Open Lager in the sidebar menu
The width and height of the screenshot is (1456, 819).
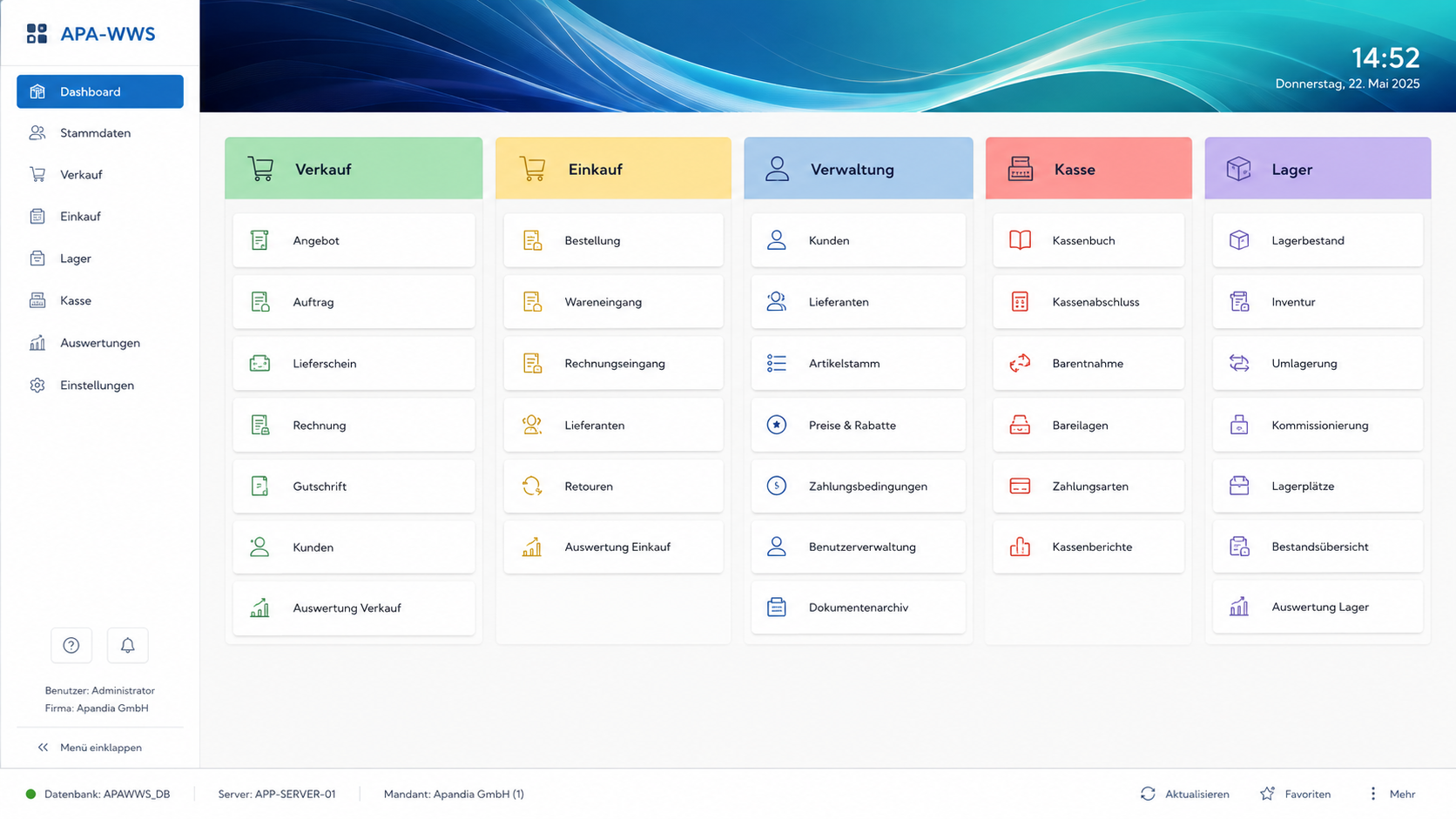(100, 258)
